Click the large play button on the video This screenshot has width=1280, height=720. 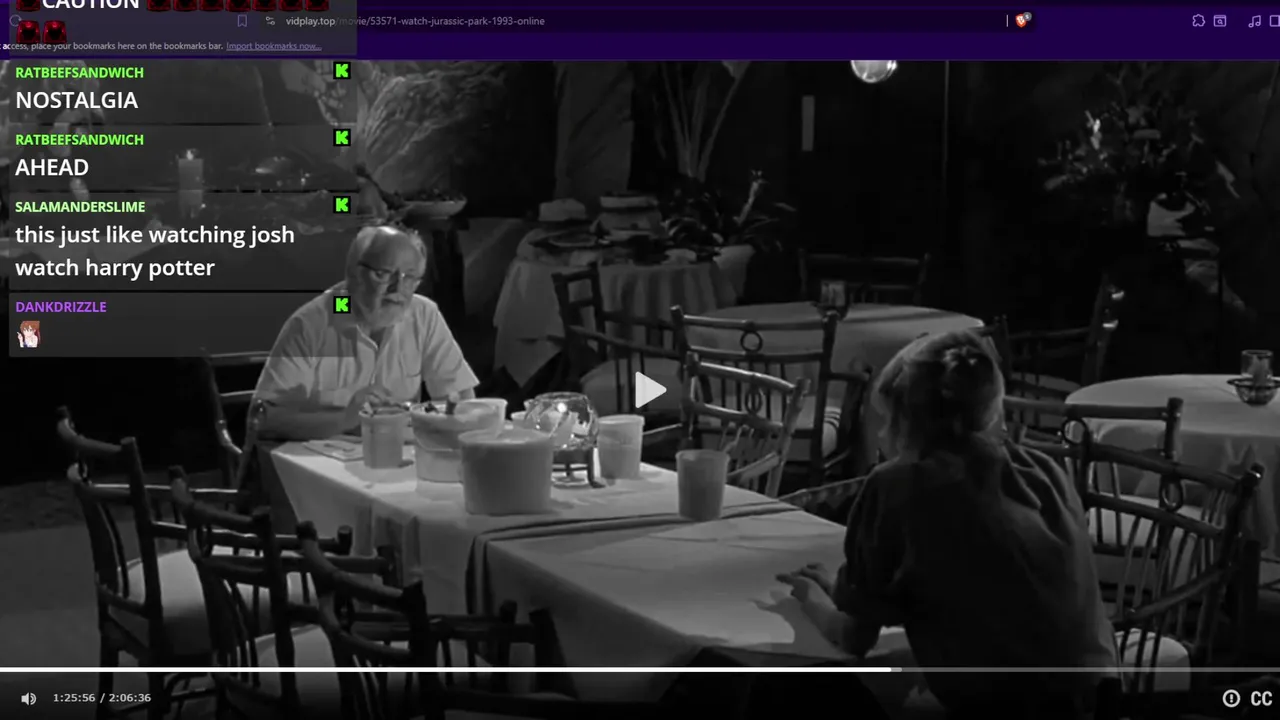pos(650,390)
